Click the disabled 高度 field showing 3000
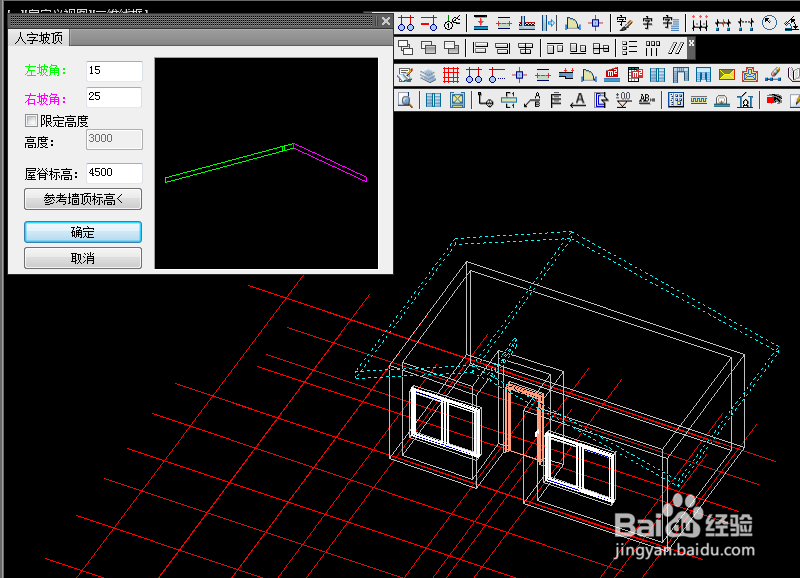 pyautogui.click(x=114, y=139)
